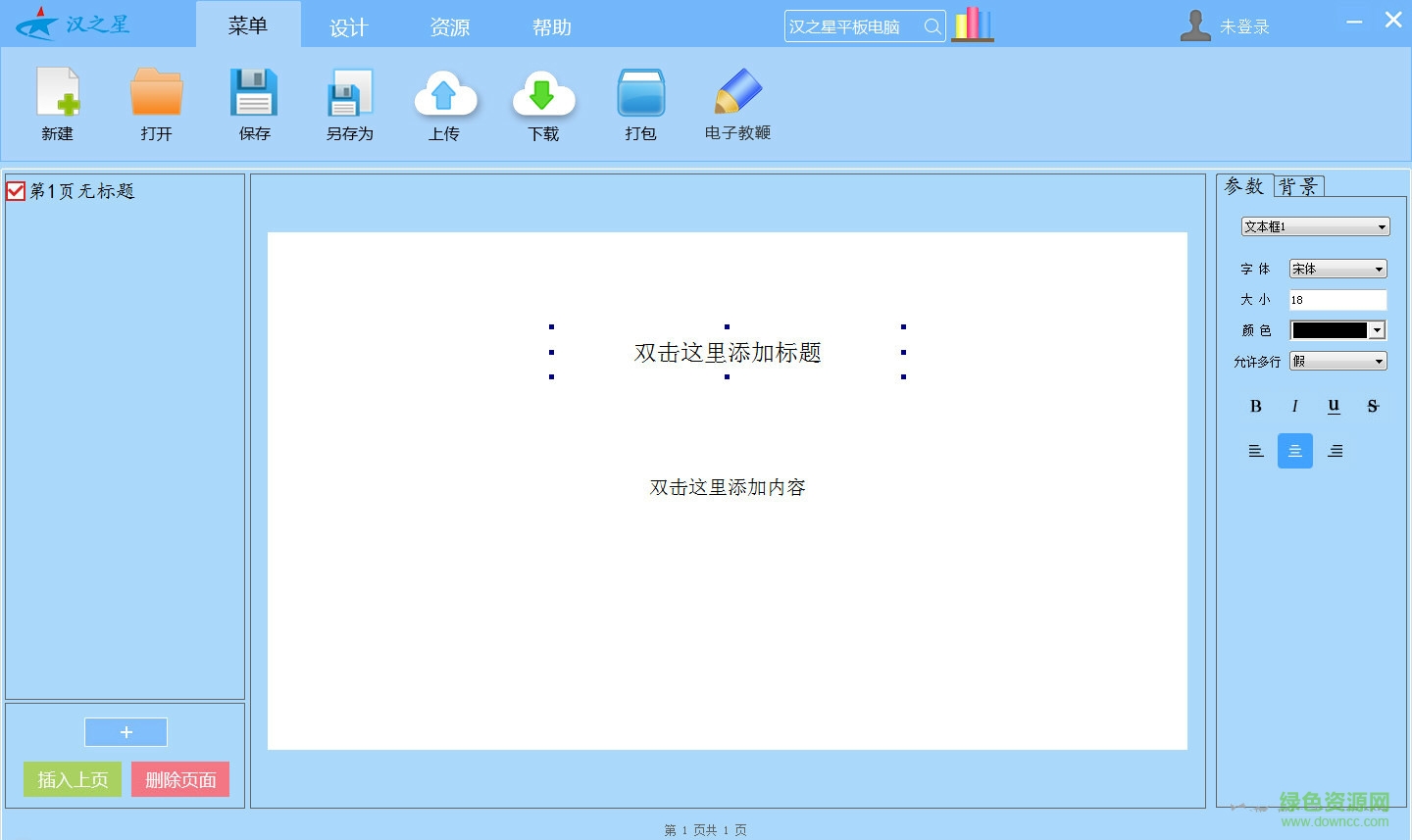Toggle the checkbox beside 第1页无标题
Viewport: 1412px width, 840px height.
(x=15, y=190)
